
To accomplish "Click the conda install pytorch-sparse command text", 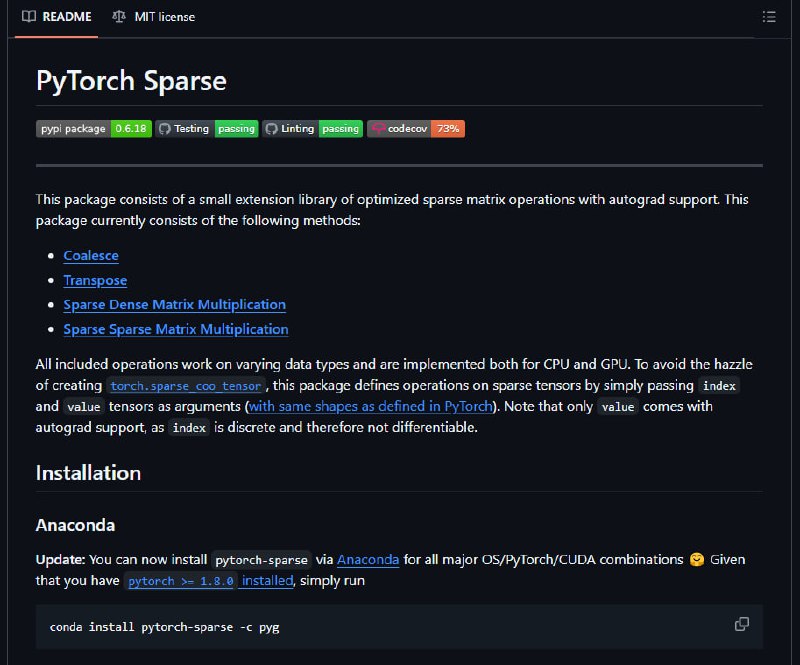I will point(164,627).
